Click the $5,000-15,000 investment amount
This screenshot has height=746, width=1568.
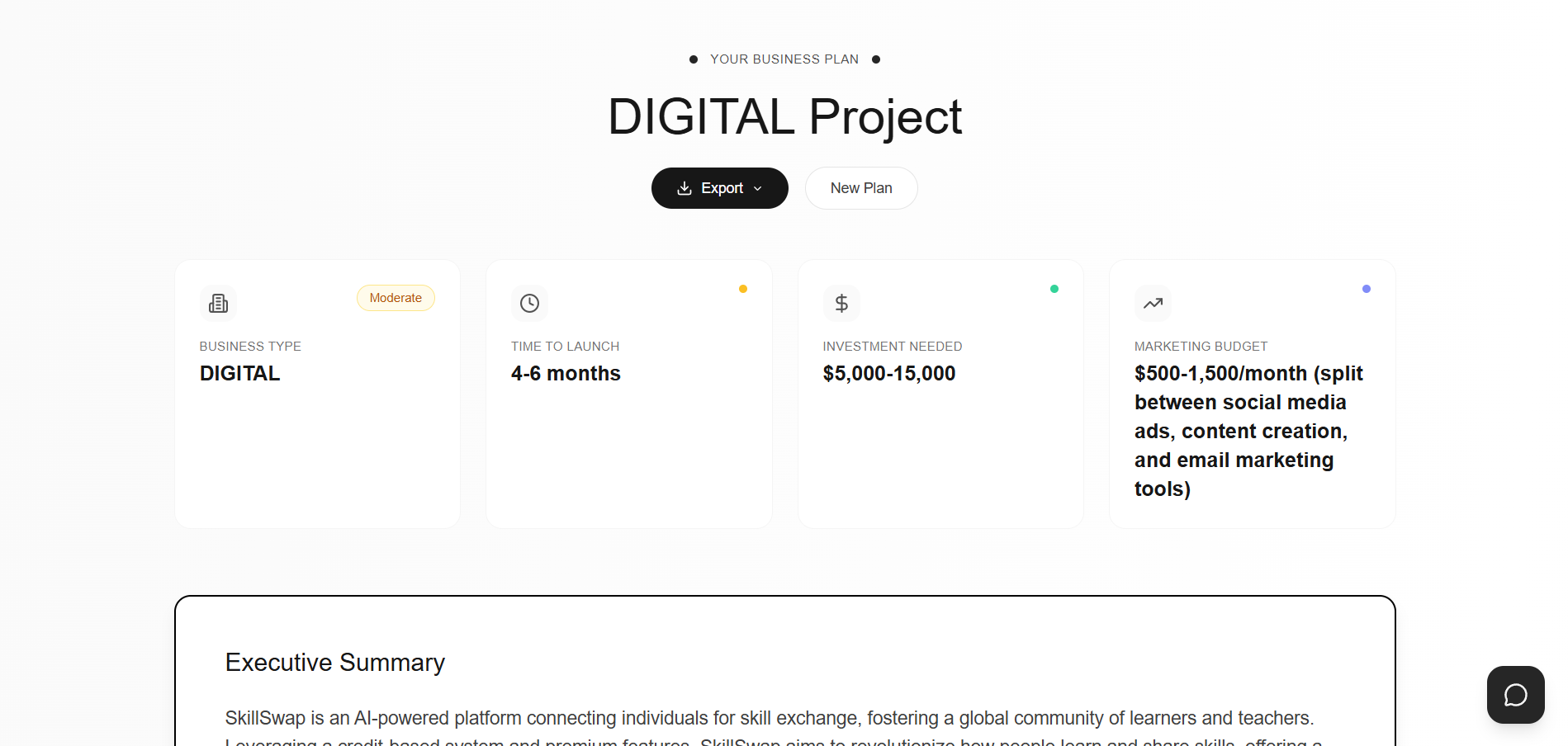pyautogui.click(x=888, y=374)
